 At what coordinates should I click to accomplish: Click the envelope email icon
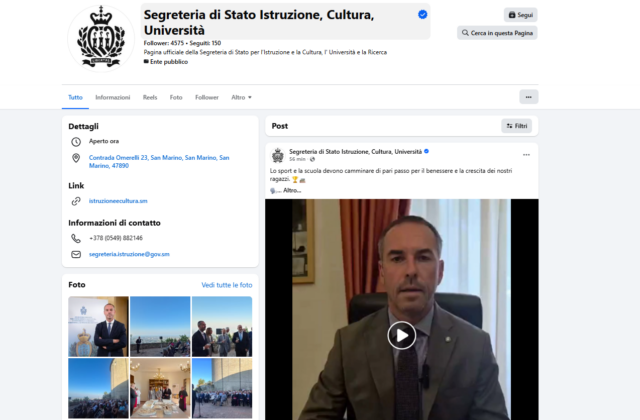[x=76, y=254]
